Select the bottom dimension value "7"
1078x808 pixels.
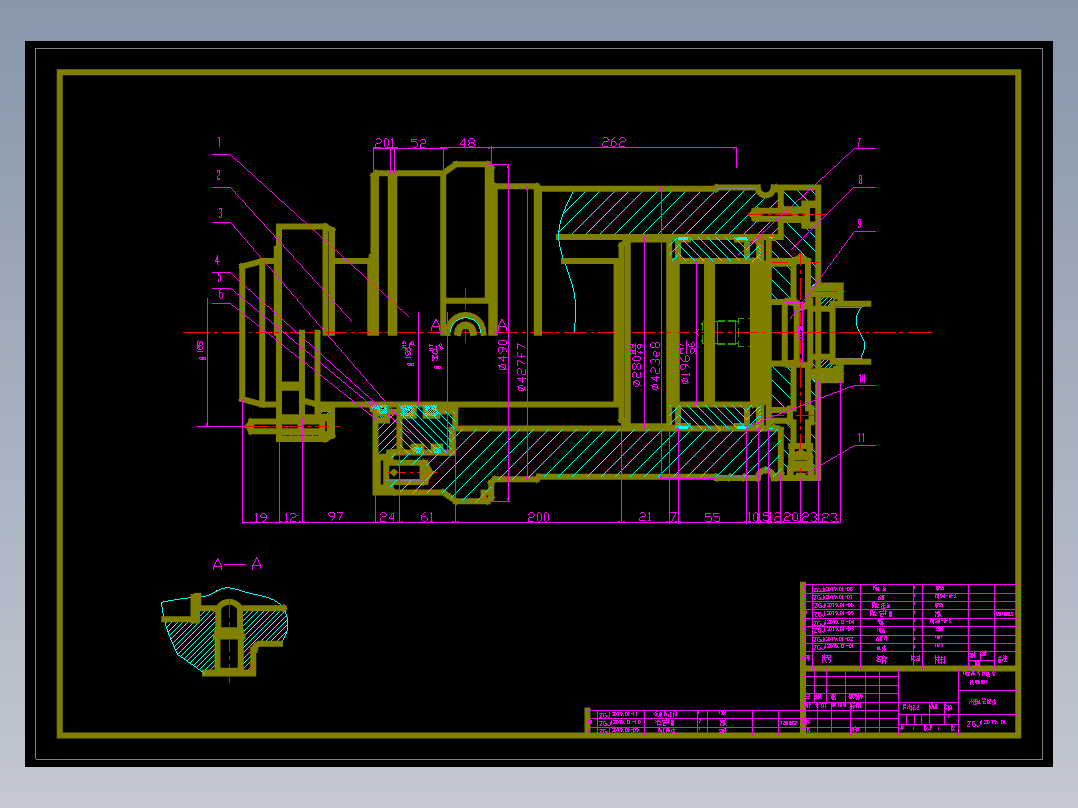click(x=674, y=516)
